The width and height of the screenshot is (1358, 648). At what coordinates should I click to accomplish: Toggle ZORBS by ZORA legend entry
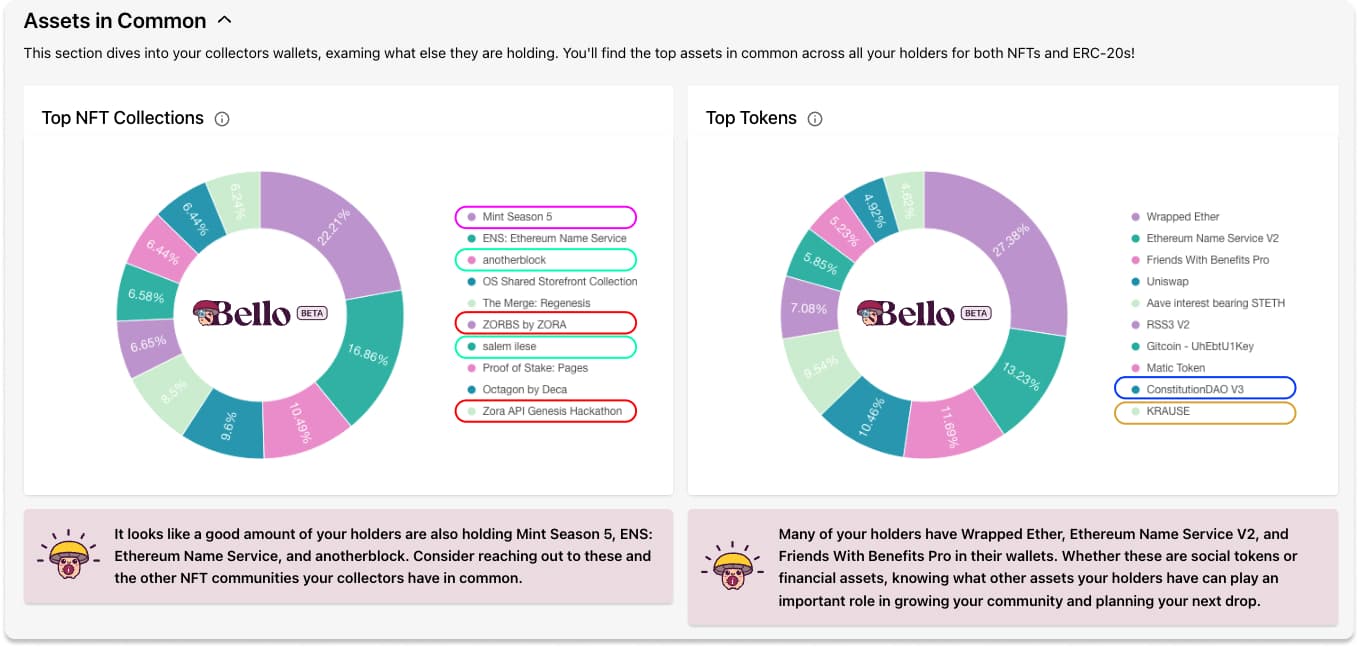(x=545, y=324)
